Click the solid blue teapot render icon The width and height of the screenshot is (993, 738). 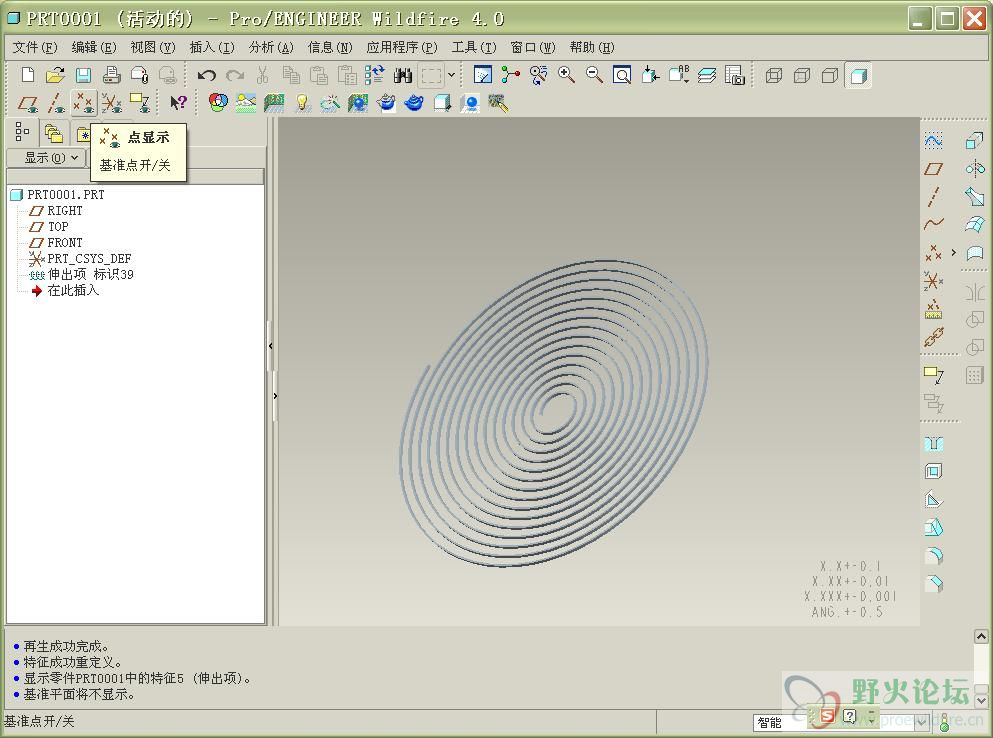coord(414,103)
